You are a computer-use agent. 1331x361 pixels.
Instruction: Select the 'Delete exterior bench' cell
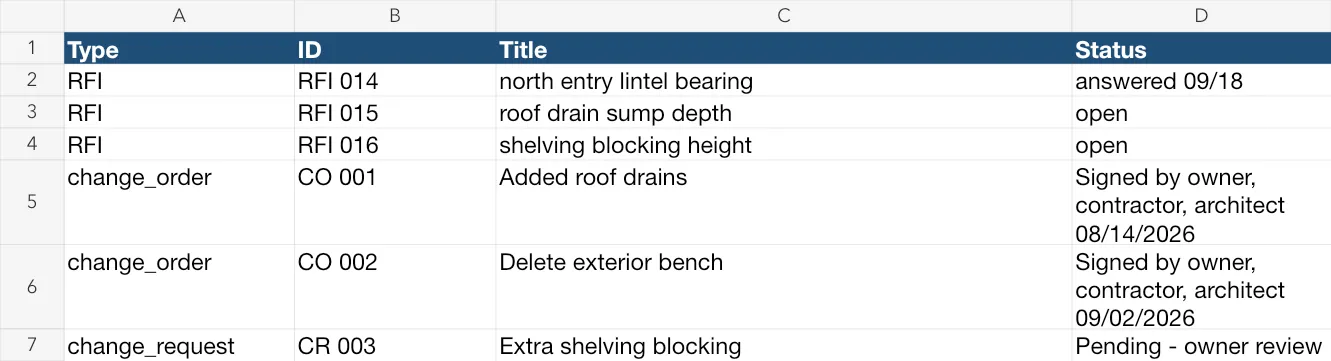click(784, 287)
